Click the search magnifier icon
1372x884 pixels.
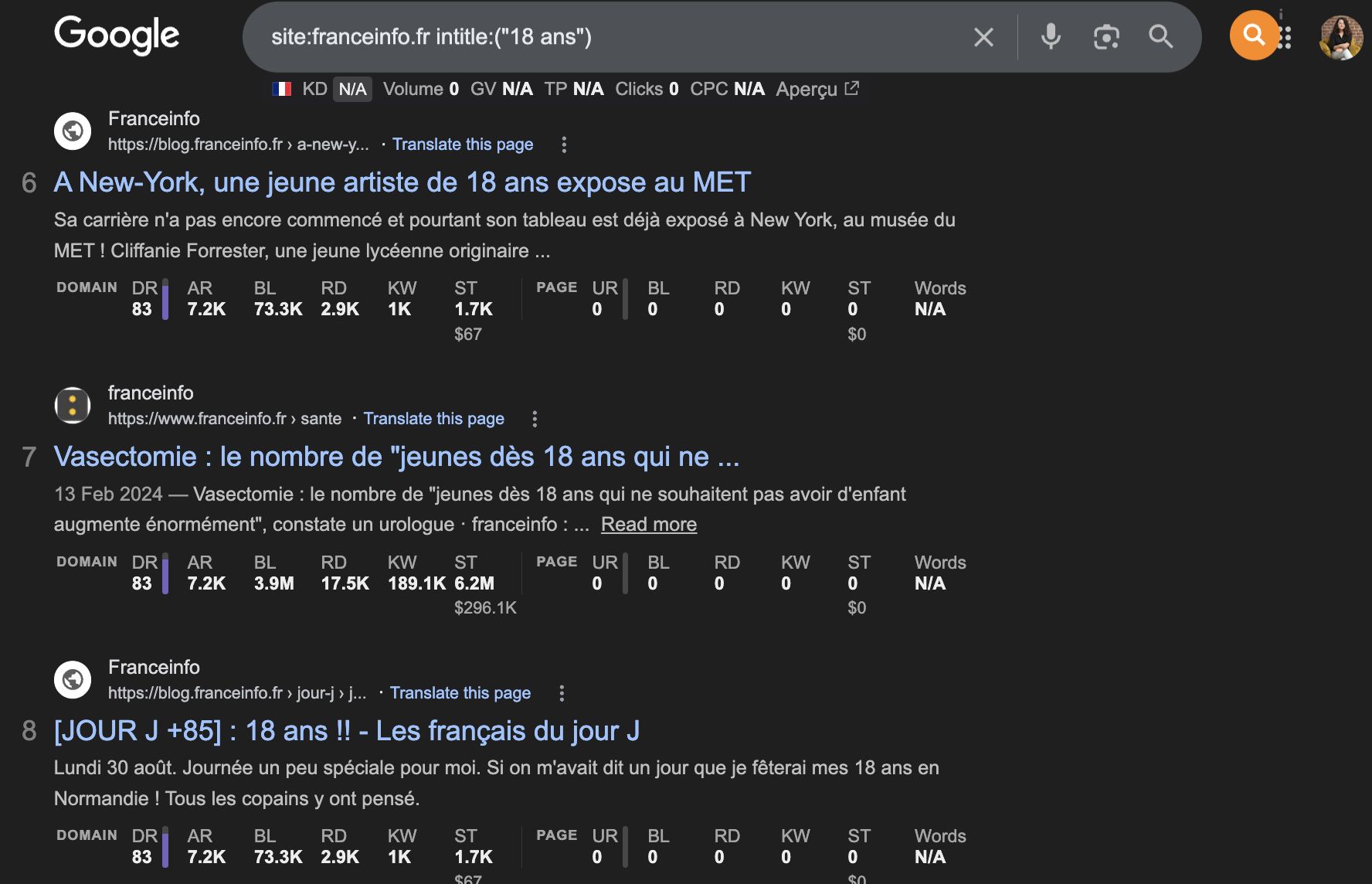pyautogui.click(x=1161, y=36)
